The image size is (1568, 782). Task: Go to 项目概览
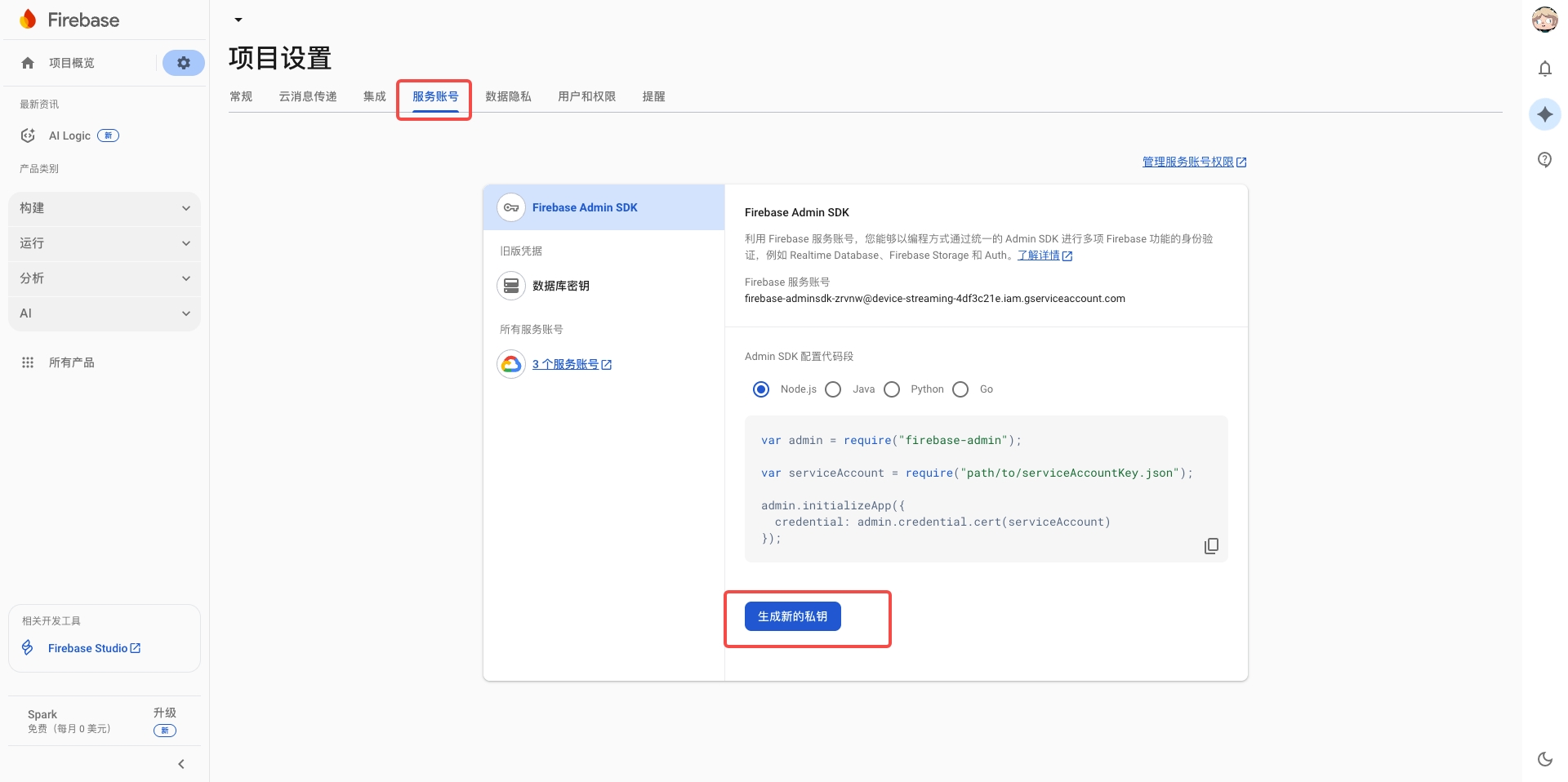[72, 63]
